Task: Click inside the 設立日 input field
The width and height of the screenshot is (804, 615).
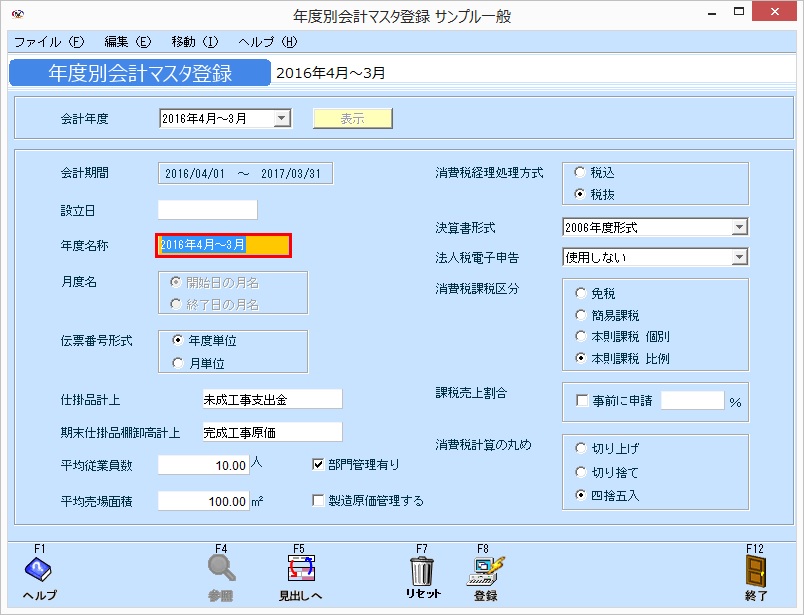Action: pyautogui.click(x=206, y=209)
